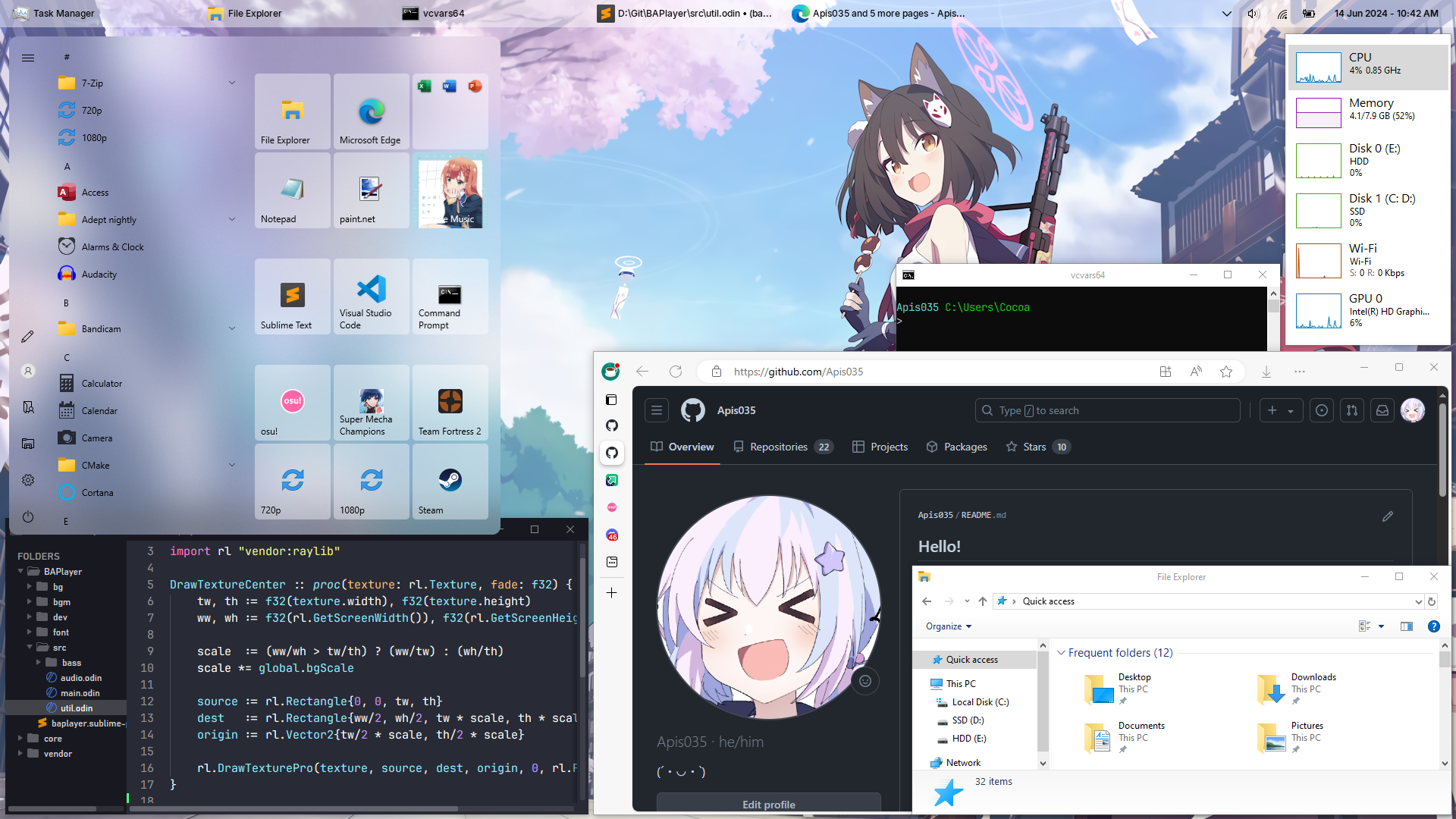This screenshot has width=1456, height=819.
Task: Switch to the Repositories tab
Action: click(x=779, y=447)
